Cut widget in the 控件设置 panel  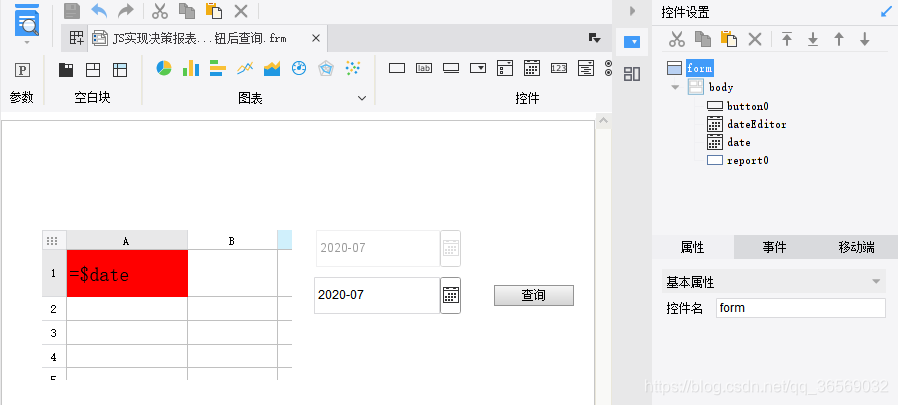(x=677, y=39)
